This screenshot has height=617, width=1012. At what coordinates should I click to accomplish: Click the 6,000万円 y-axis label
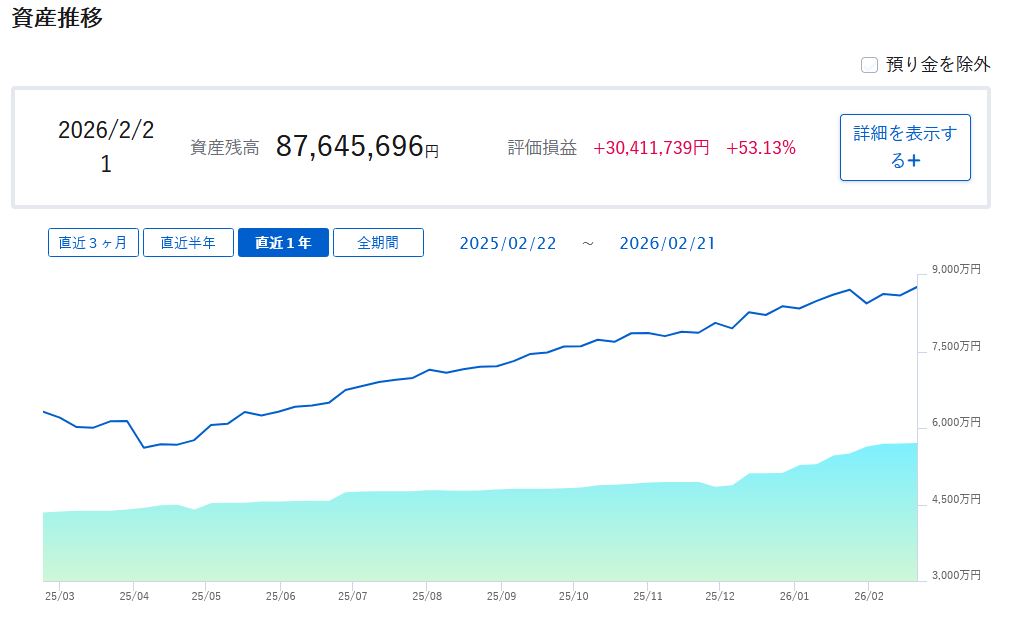tap(957, 423)
